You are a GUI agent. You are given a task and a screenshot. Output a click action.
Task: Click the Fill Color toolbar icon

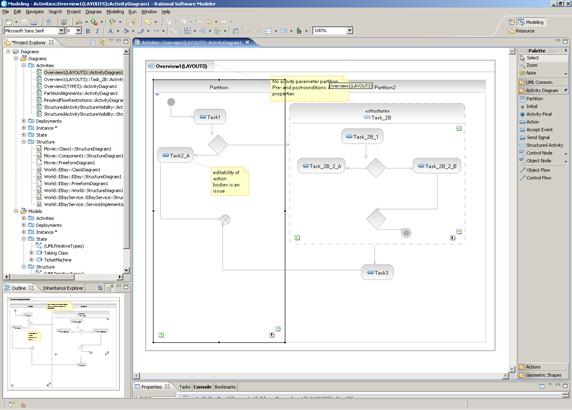point(126,31)
